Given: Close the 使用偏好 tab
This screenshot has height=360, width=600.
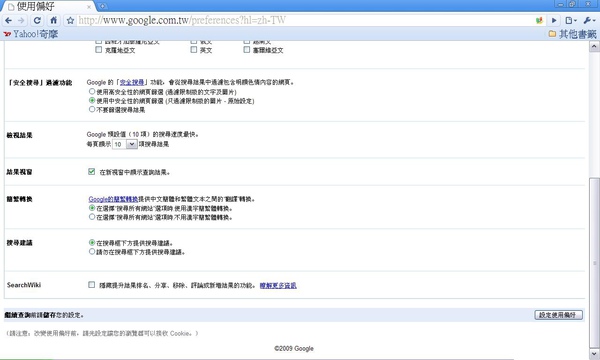Looking at the screenshot, I should [x=89, y=7].
